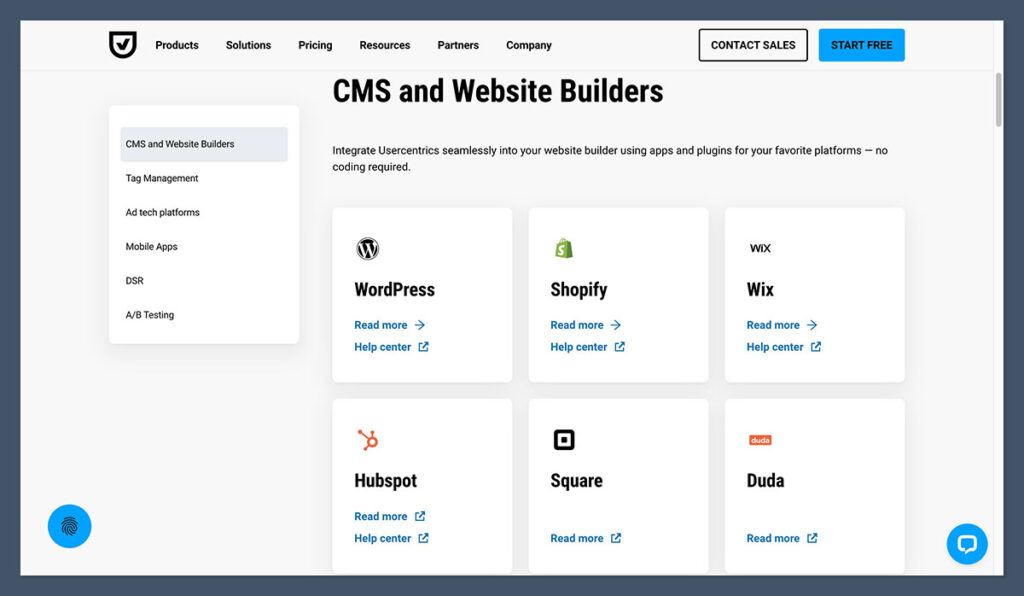Image resolution: width=1024 pixels, height=596 pixels.
Task: Click the WordPress logo icon
Action: (x=367, y=249)
